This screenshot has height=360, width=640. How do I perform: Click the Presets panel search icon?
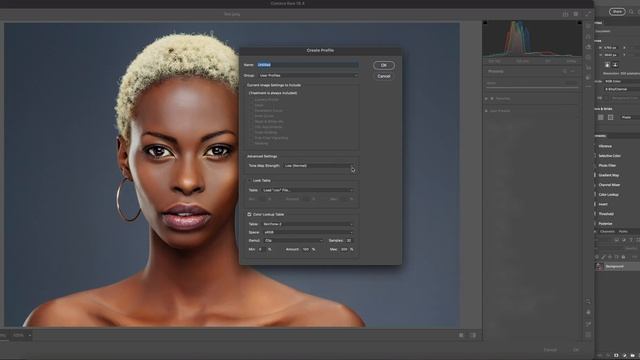tap(564, 71)
